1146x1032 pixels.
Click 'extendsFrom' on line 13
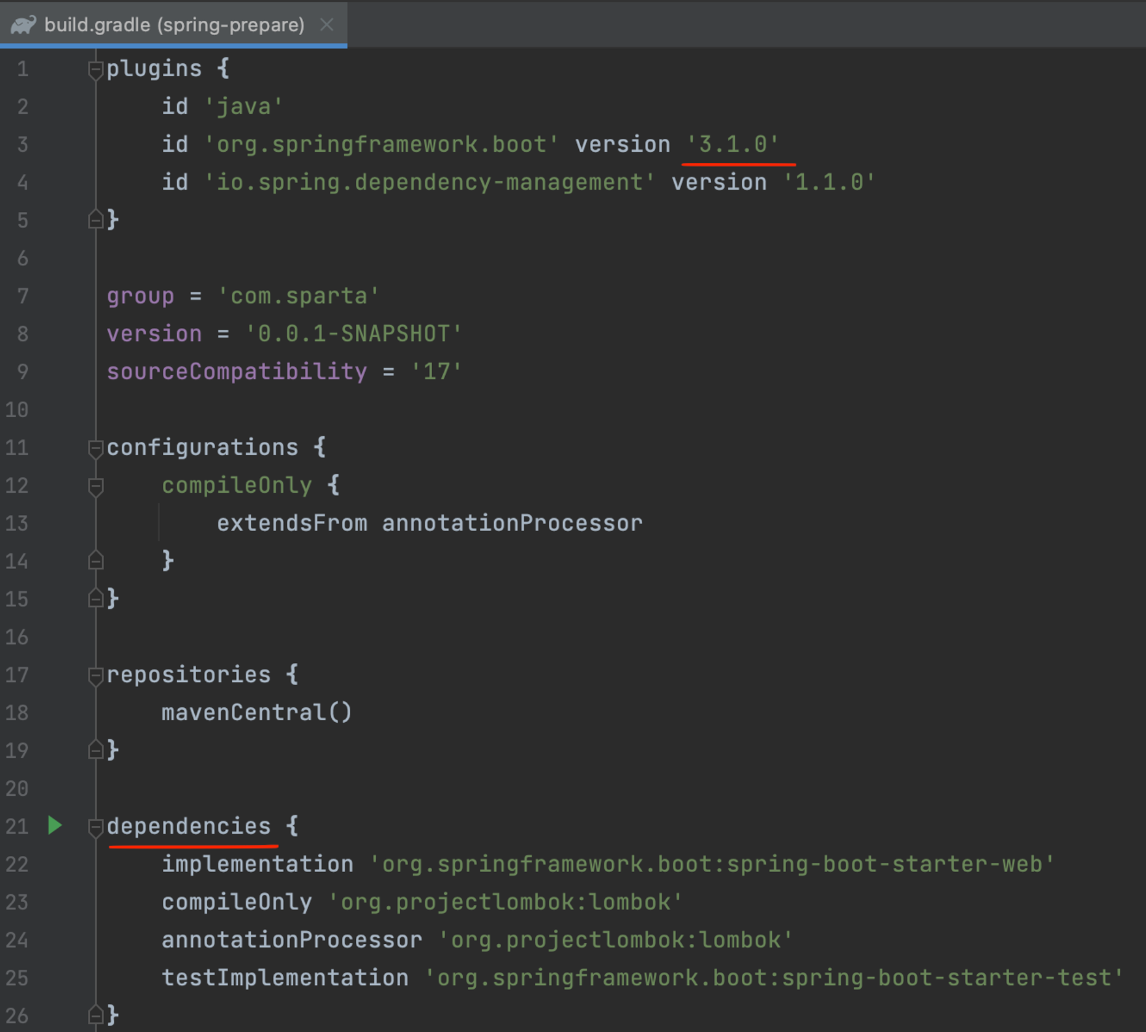pos(292,523)
